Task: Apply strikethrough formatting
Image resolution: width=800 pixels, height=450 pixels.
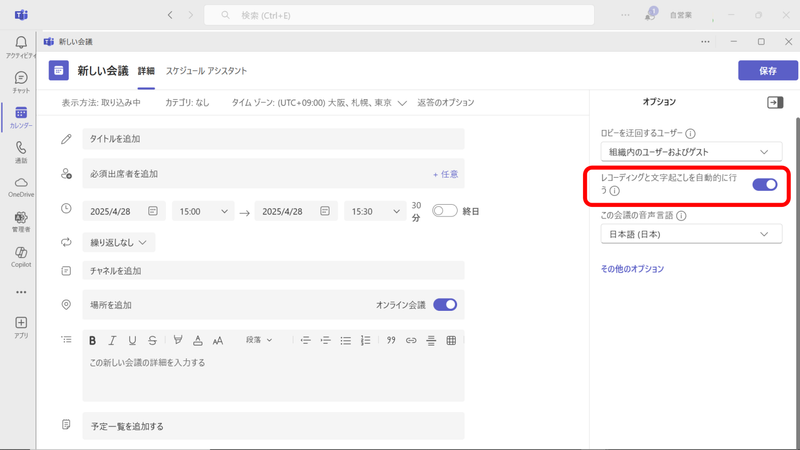Action: point(152,340)
